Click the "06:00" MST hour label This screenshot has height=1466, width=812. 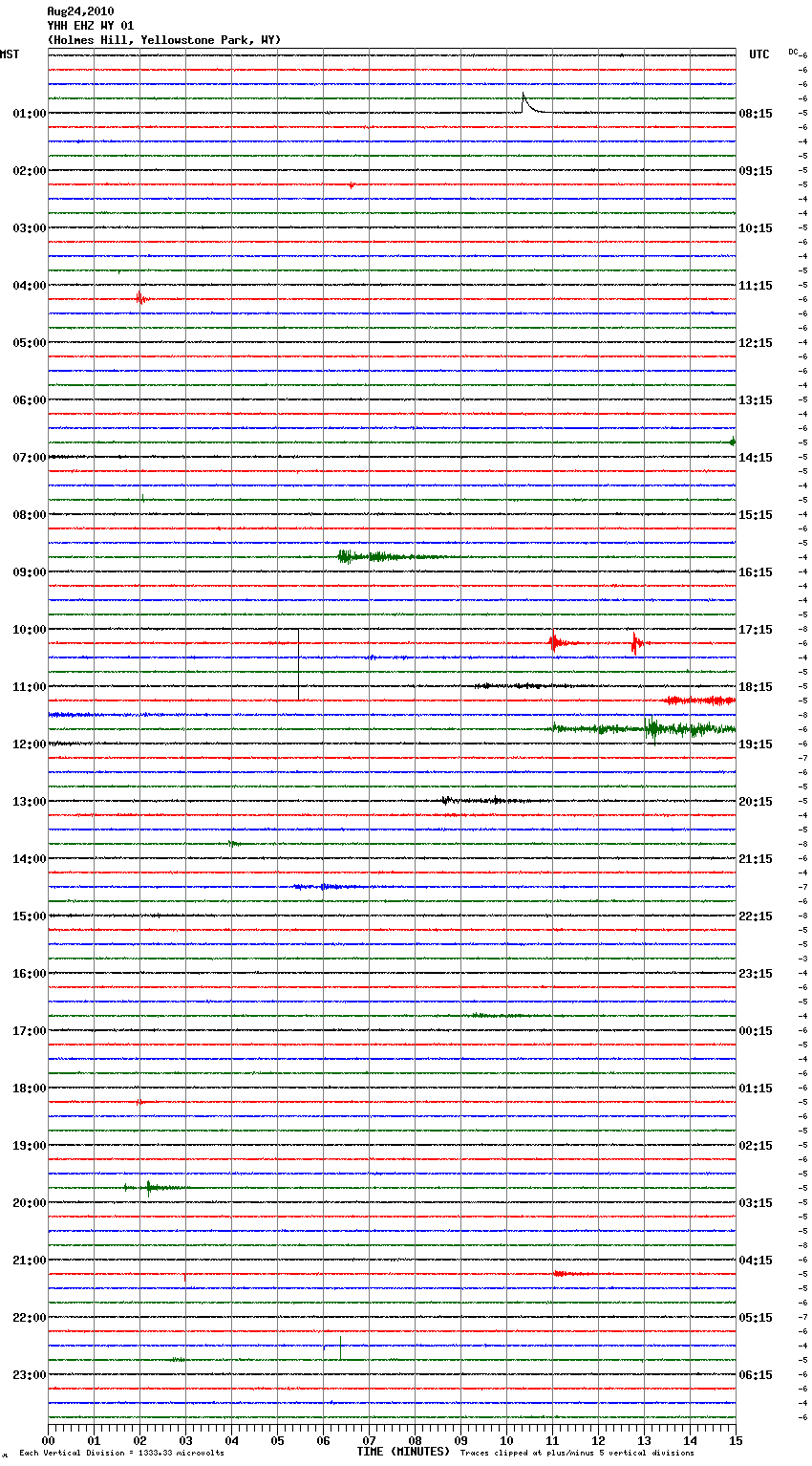click(x=30, y=400)
